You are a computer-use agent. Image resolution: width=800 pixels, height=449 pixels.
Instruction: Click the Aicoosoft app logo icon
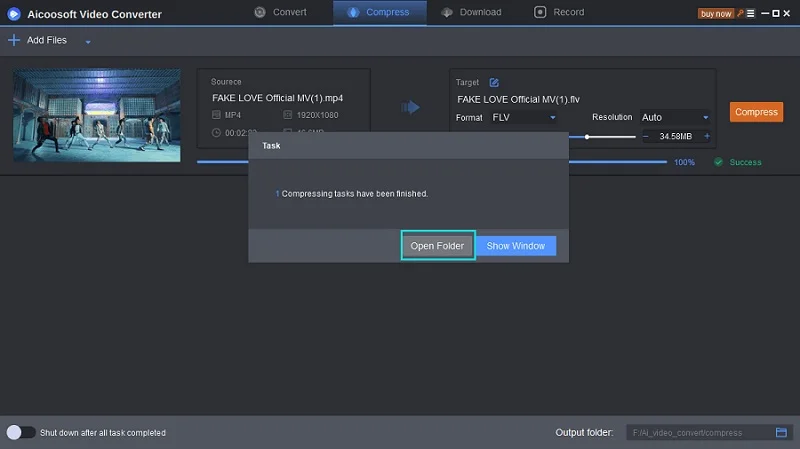tap(13, 14)
